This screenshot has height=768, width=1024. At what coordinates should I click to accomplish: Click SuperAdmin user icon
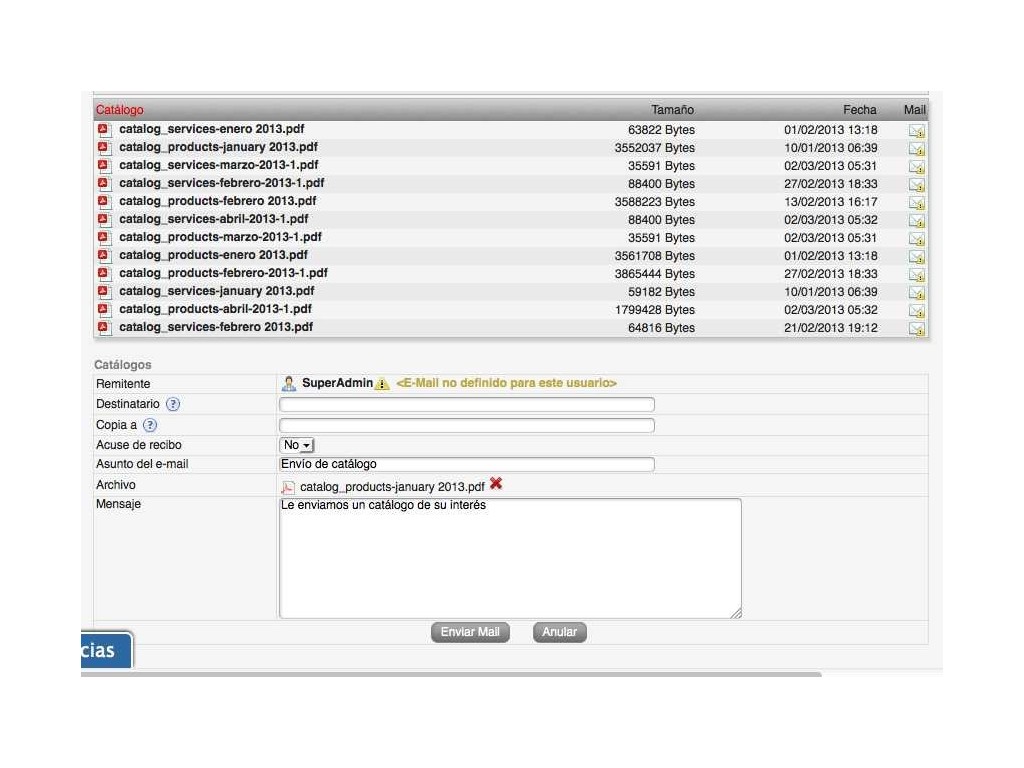289,383
